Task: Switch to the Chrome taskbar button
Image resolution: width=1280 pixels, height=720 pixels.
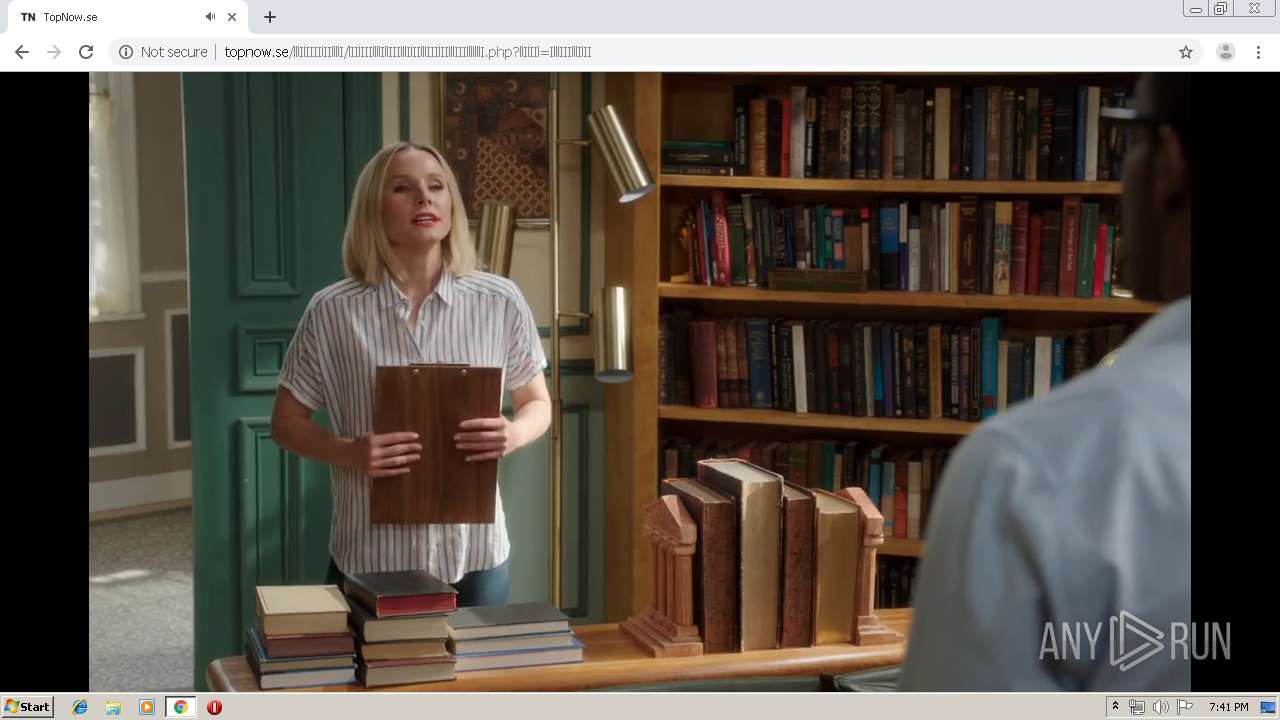Action: (x=180, y=707)
